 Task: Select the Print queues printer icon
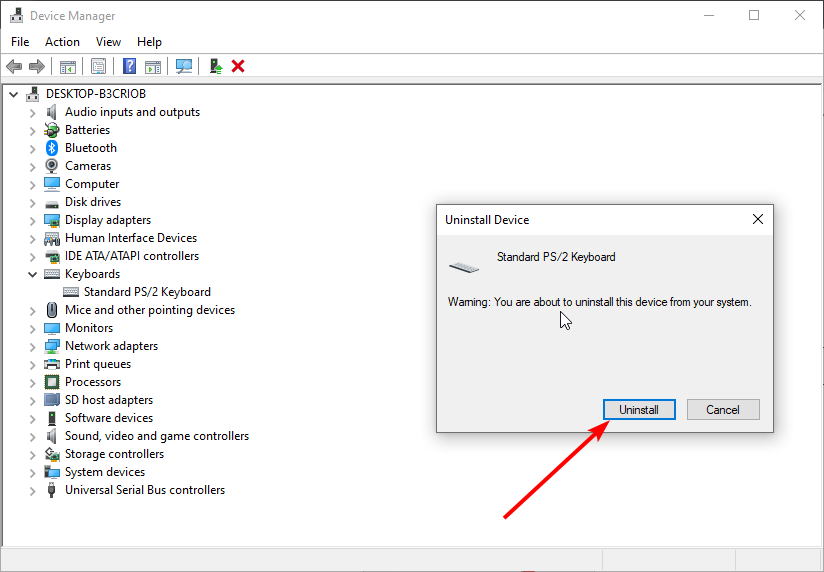click(x=52, y=364)
